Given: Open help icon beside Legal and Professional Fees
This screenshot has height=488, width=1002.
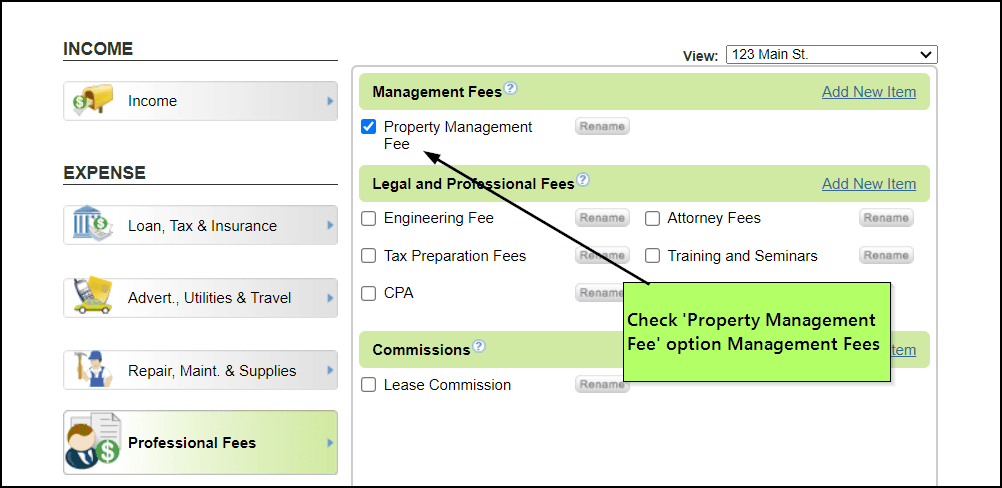Looking at the screenshot, I should (583, 180).
